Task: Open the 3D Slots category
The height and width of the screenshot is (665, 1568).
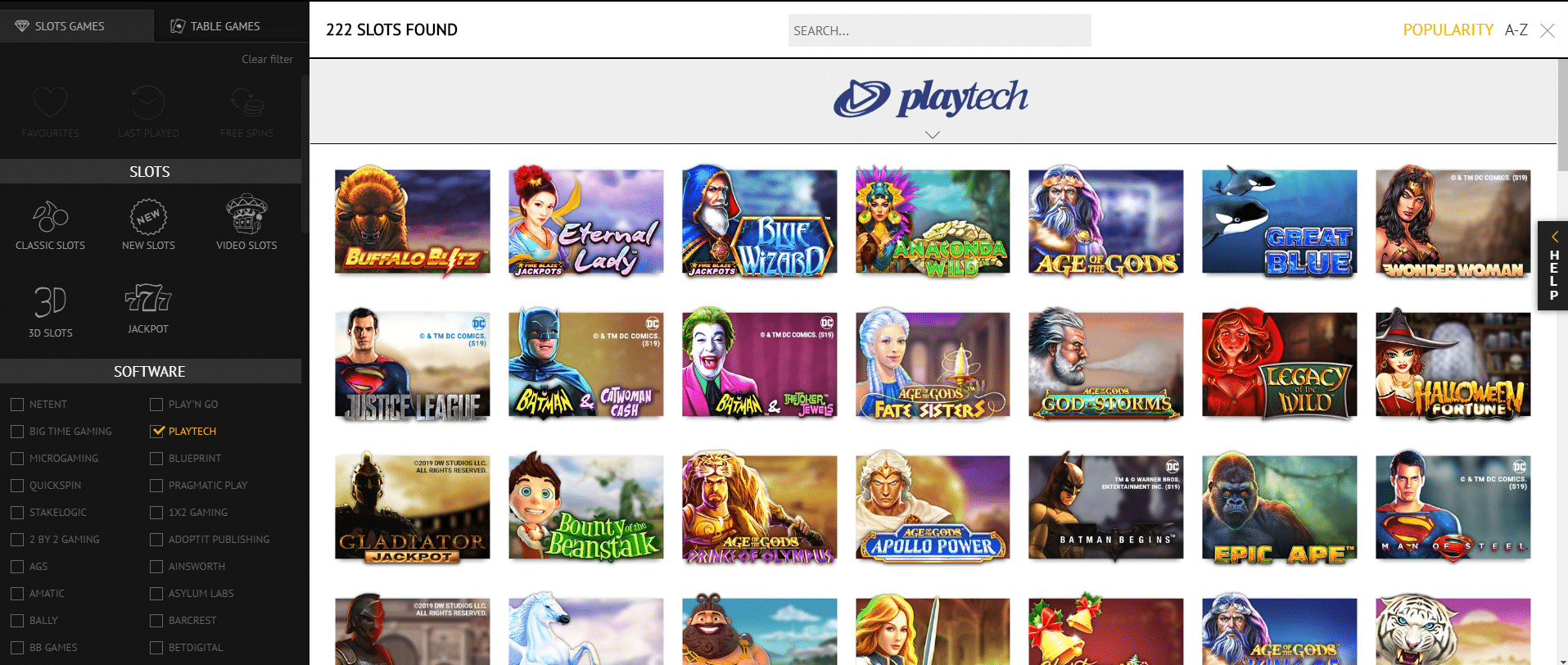Action: 50,302
